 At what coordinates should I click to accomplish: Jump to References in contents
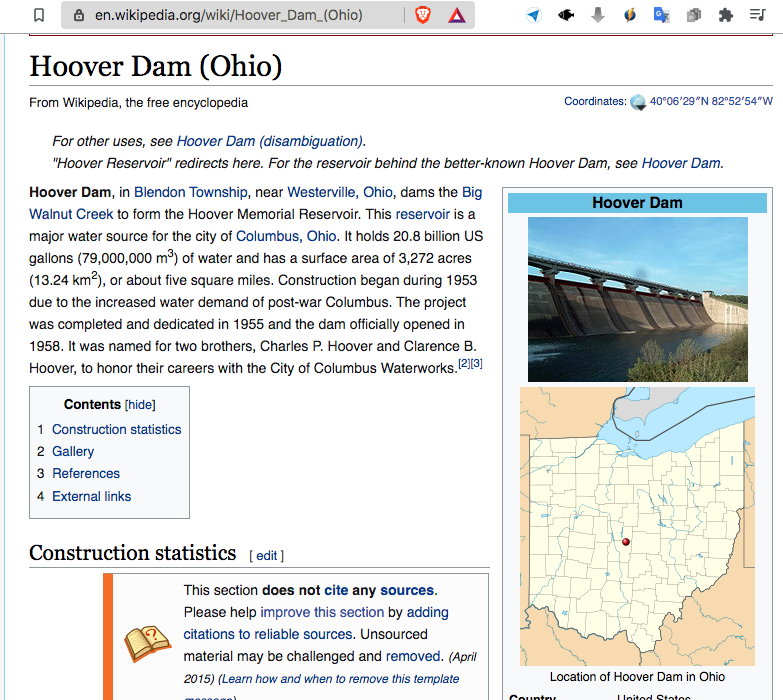click(86, 473)
